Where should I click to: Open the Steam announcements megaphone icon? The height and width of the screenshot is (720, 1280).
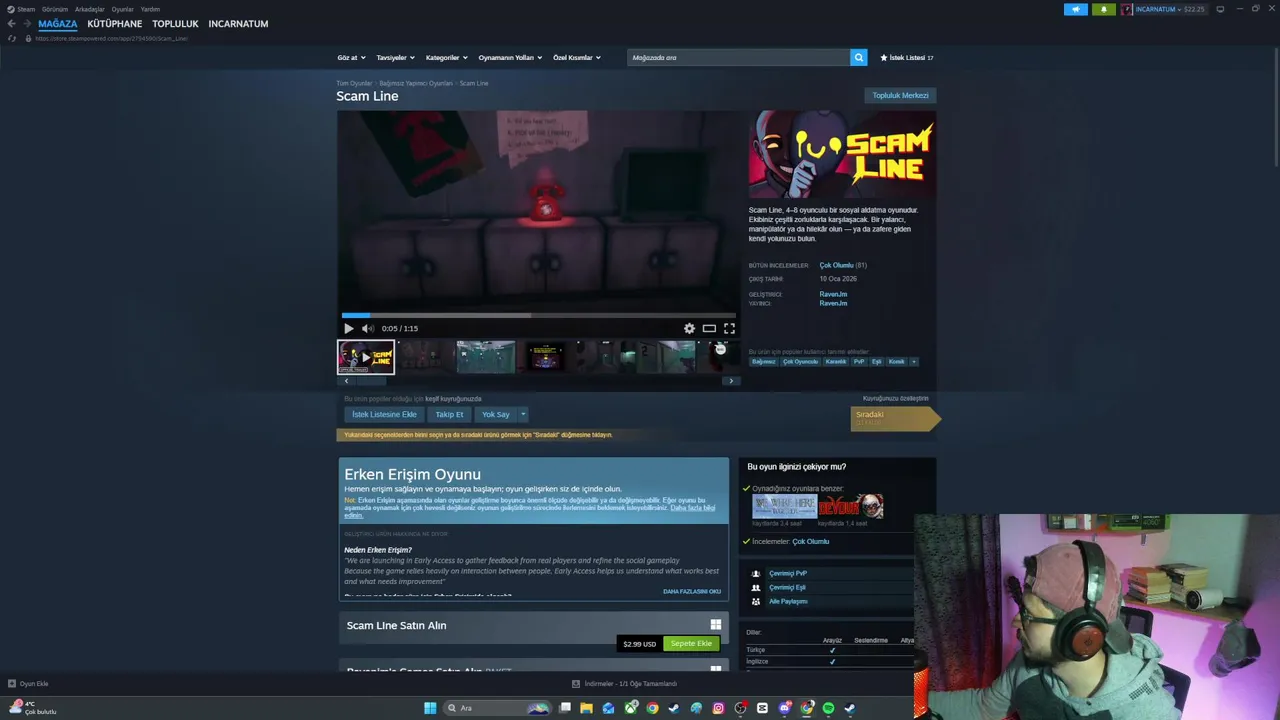click(1075, 9)
